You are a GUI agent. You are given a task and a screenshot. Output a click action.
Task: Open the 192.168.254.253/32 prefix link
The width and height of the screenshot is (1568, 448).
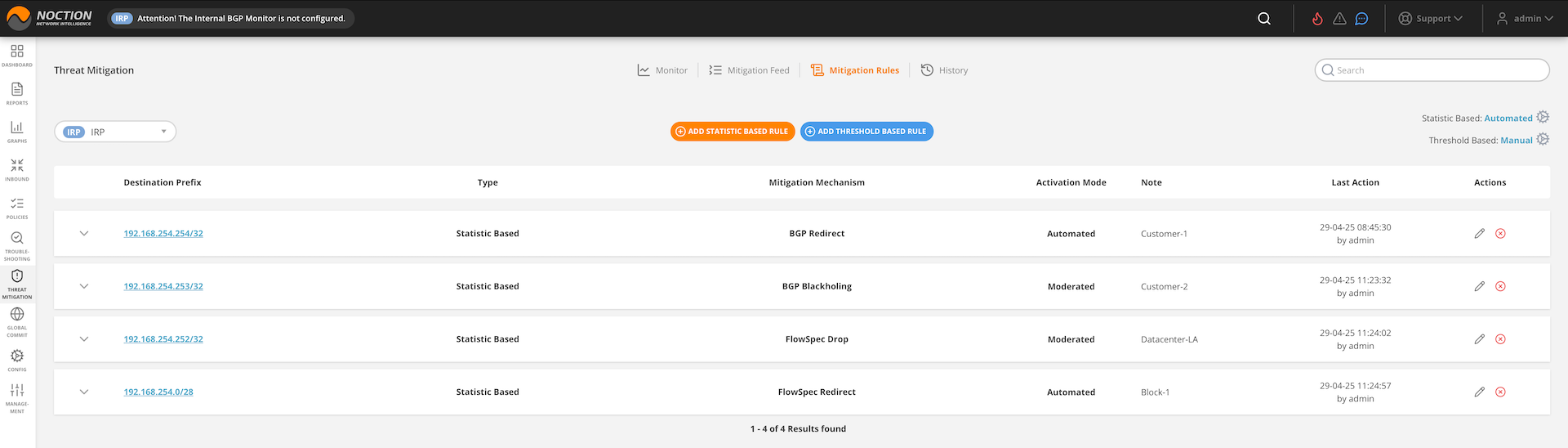pyautogui.click(x=163, y=287)
